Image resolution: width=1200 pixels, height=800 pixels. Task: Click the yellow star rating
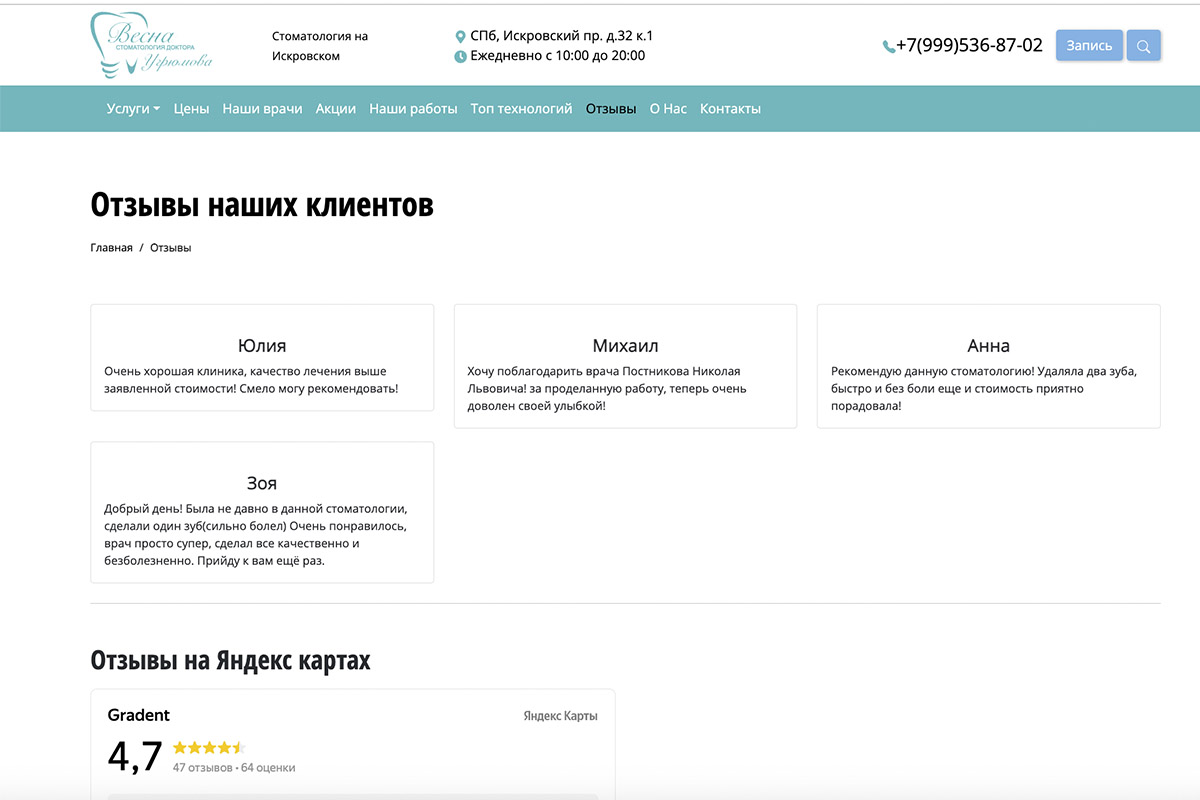(x=208, y=747)
